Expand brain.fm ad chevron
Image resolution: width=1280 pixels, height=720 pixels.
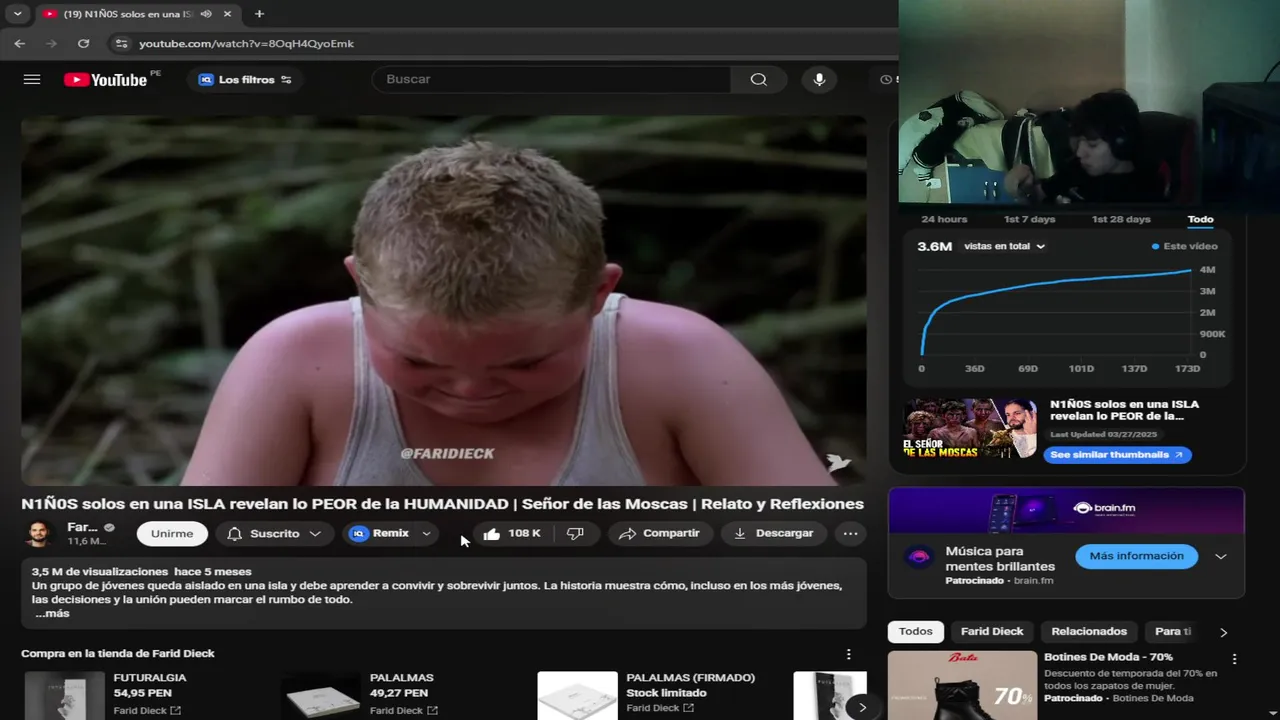click(1221, 557)
